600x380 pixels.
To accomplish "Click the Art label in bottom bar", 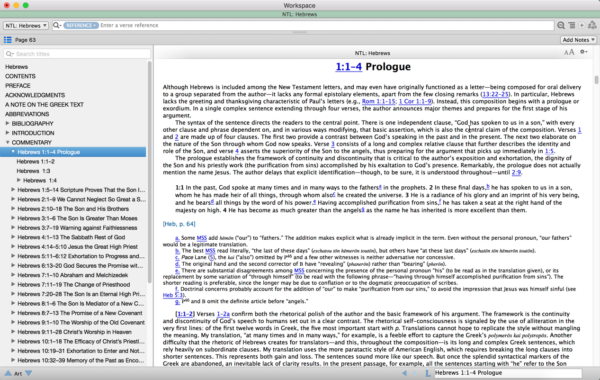I will [18, 373].
